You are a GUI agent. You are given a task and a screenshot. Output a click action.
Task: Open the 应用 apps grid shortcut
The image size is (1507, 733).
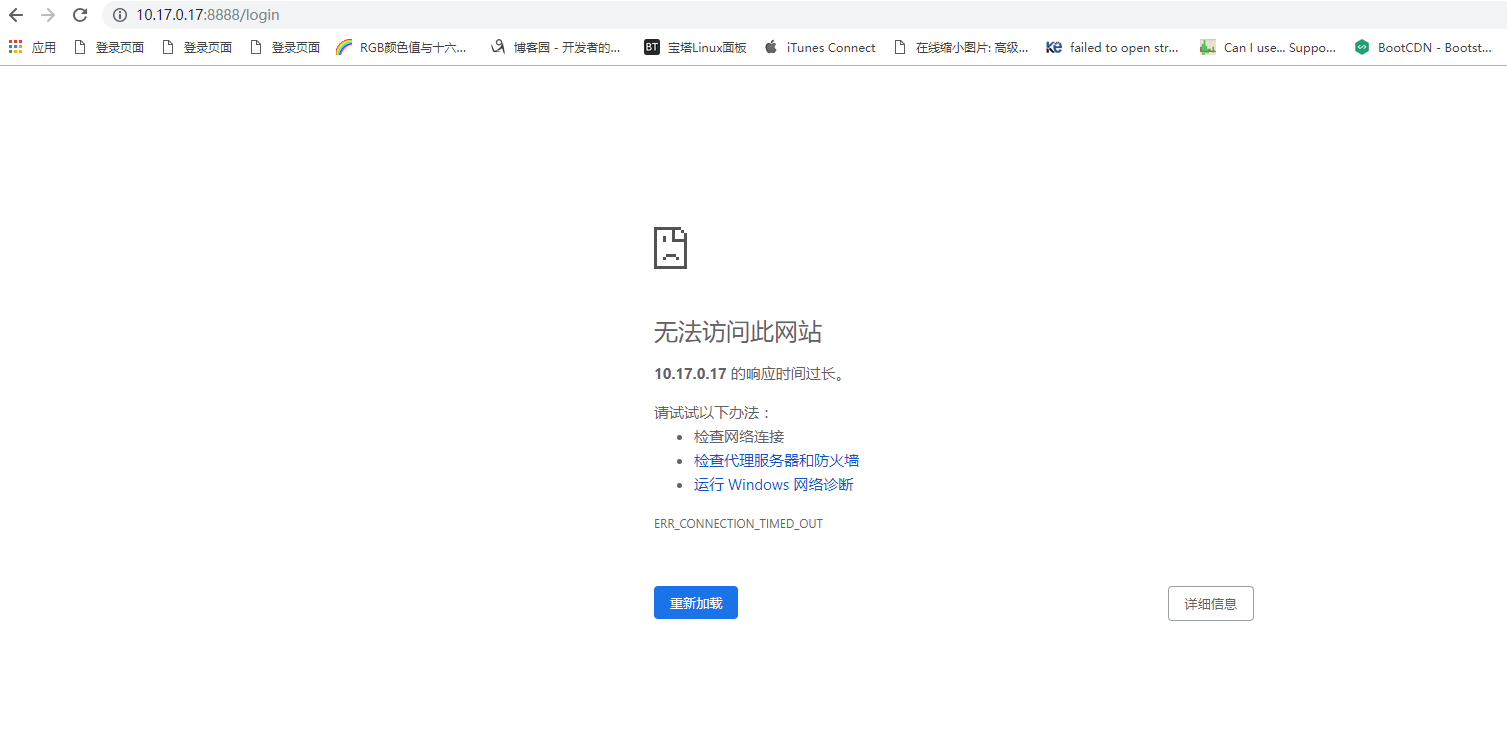[x=32, y=47]
